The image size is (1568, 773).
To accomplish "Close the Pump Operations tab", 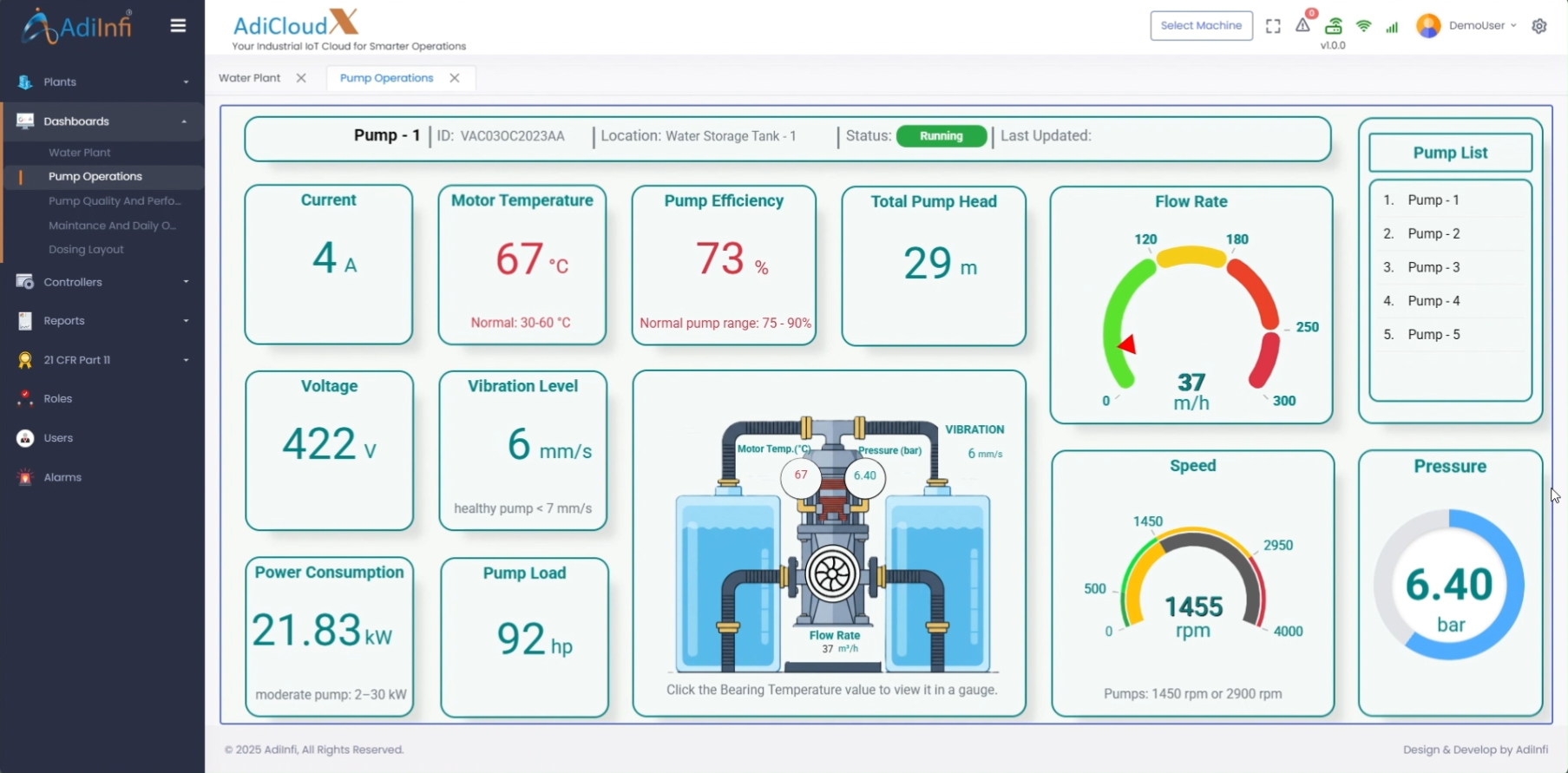I will (455, 78).
